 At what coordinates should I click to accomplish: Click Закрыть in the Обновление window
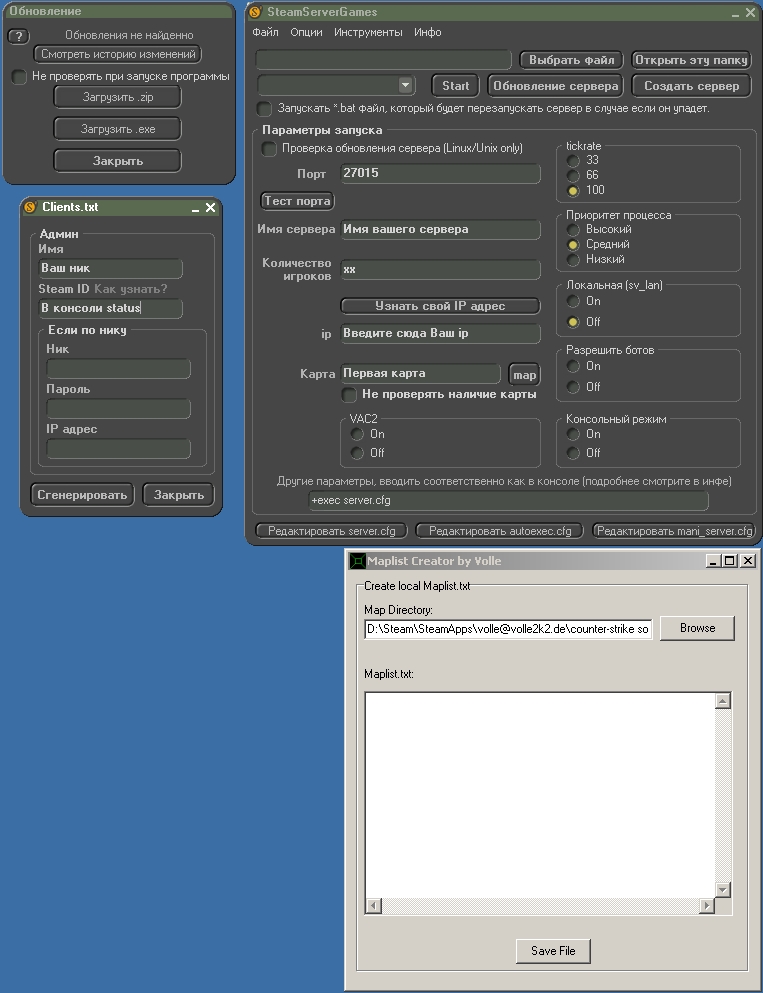(x=118, y=161)
